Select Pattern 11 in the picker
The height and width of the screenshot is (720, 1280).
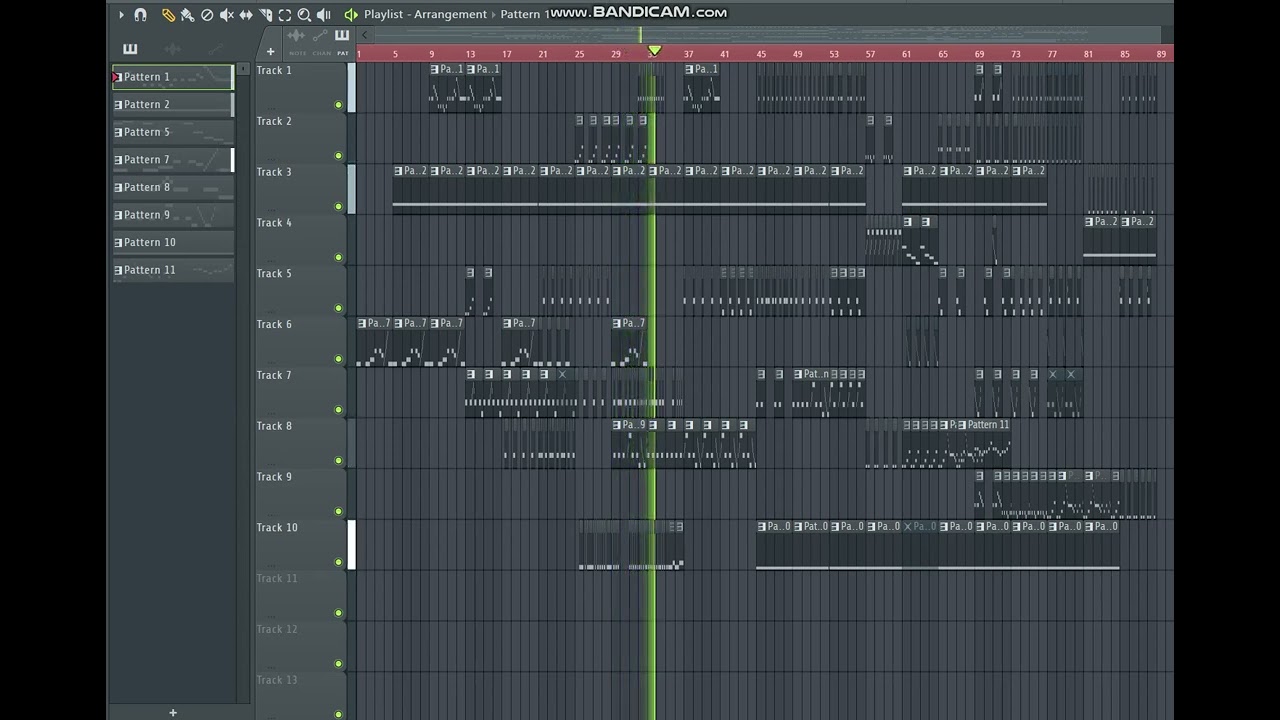tap(173, 270)
